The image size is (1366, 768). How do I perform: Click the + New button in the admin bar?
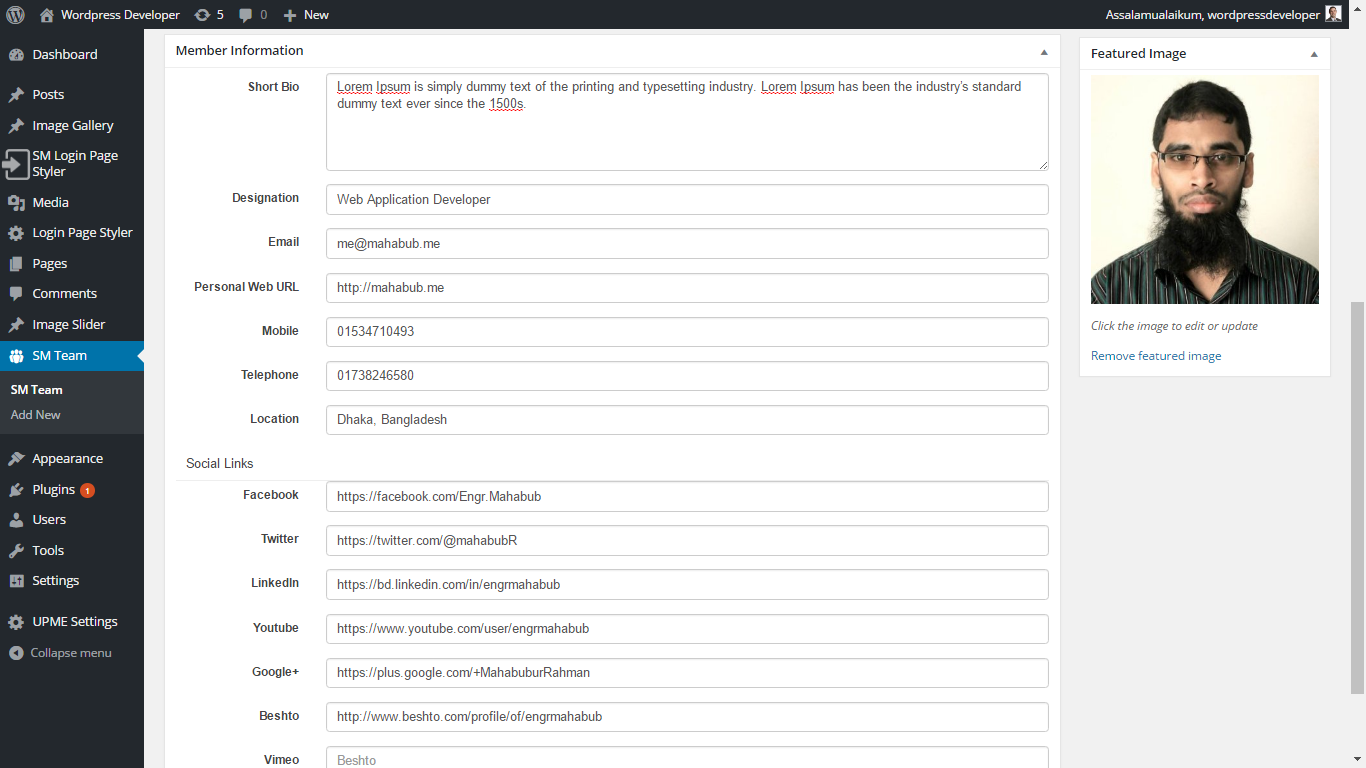coord(306,15)
